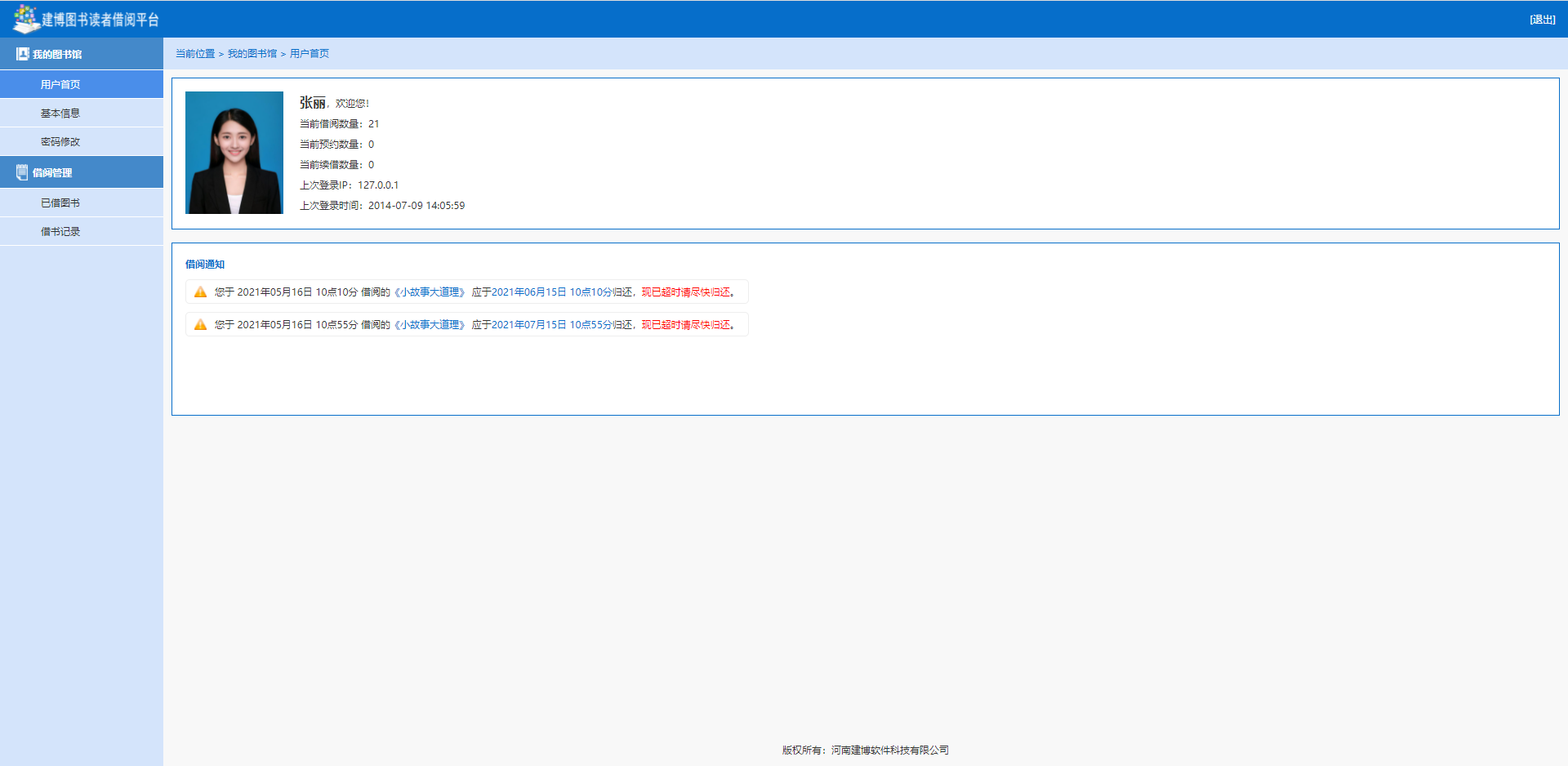Click the 退出 logout link
1568x766 pixels.
point(1542,20)
